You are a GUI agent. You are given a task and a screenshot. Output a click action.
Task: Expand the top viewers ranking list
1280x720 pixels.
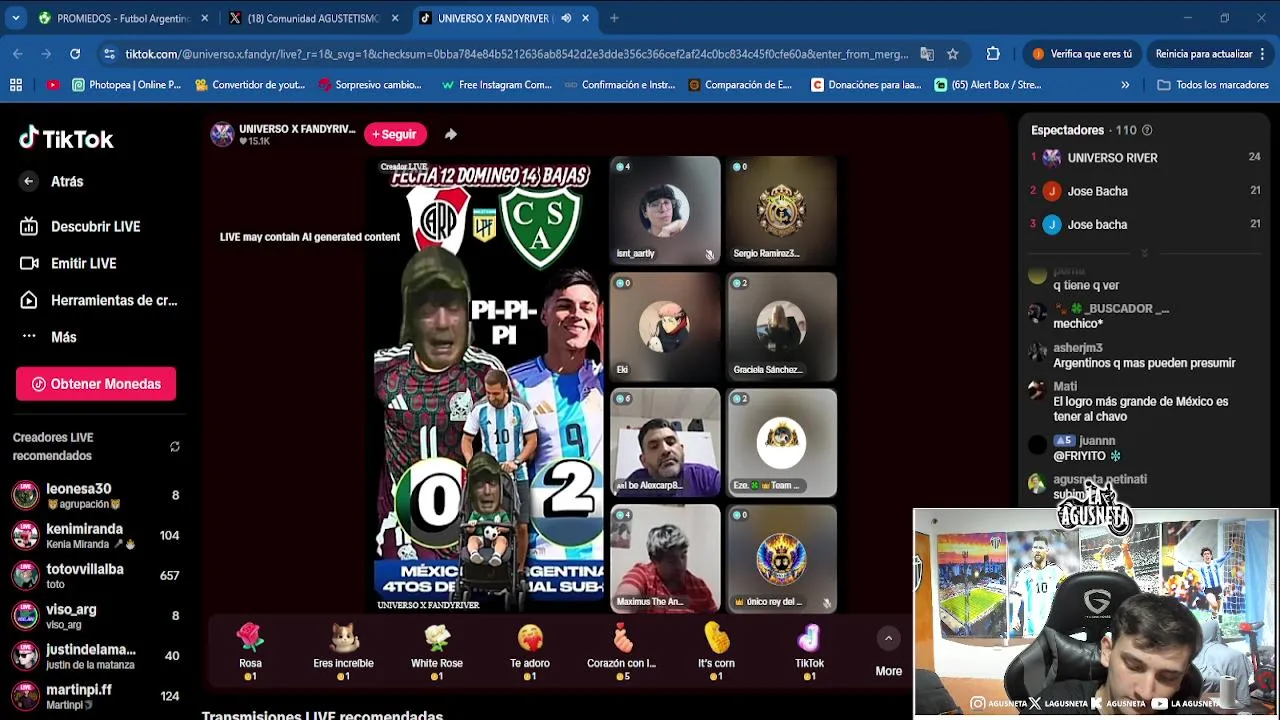click(1145, 253)
